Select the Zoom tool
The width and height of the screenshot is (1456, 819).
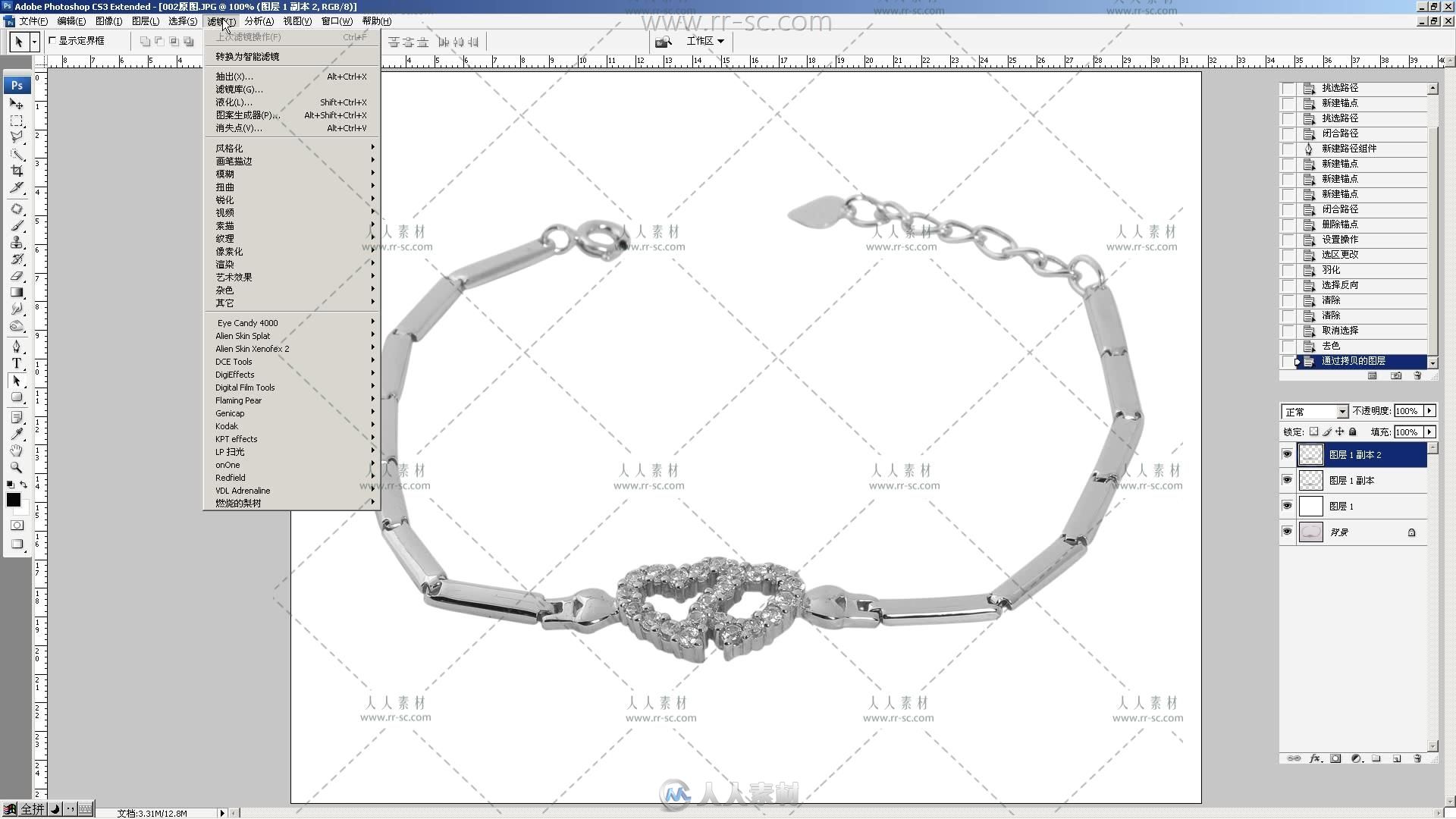coord(17,467)
